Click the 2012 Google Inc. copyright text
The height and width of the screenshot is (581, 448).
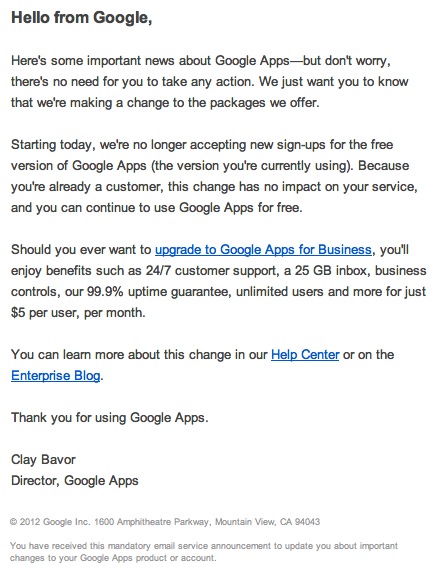coord(50,522)
